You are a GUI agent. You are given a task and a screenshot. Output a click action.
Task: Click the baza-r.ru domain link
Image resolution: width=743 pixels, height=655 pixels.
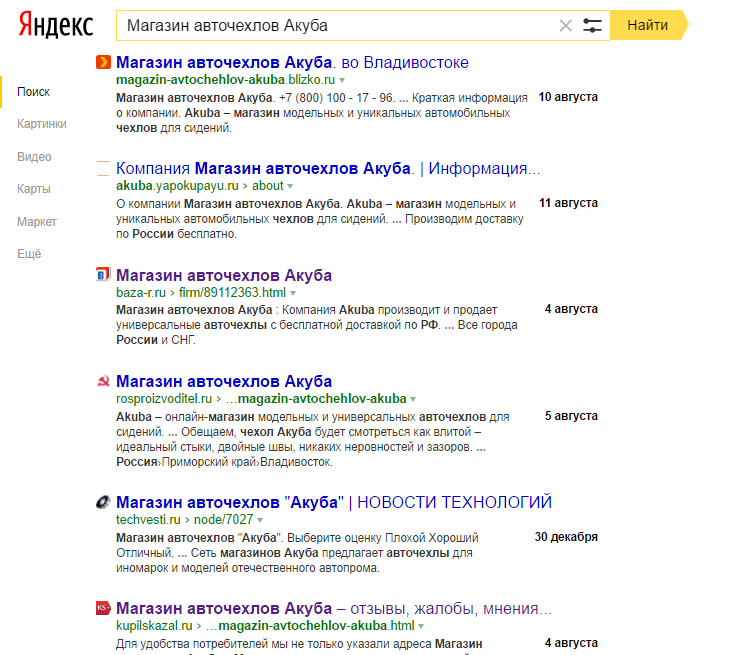click(141, 292)
